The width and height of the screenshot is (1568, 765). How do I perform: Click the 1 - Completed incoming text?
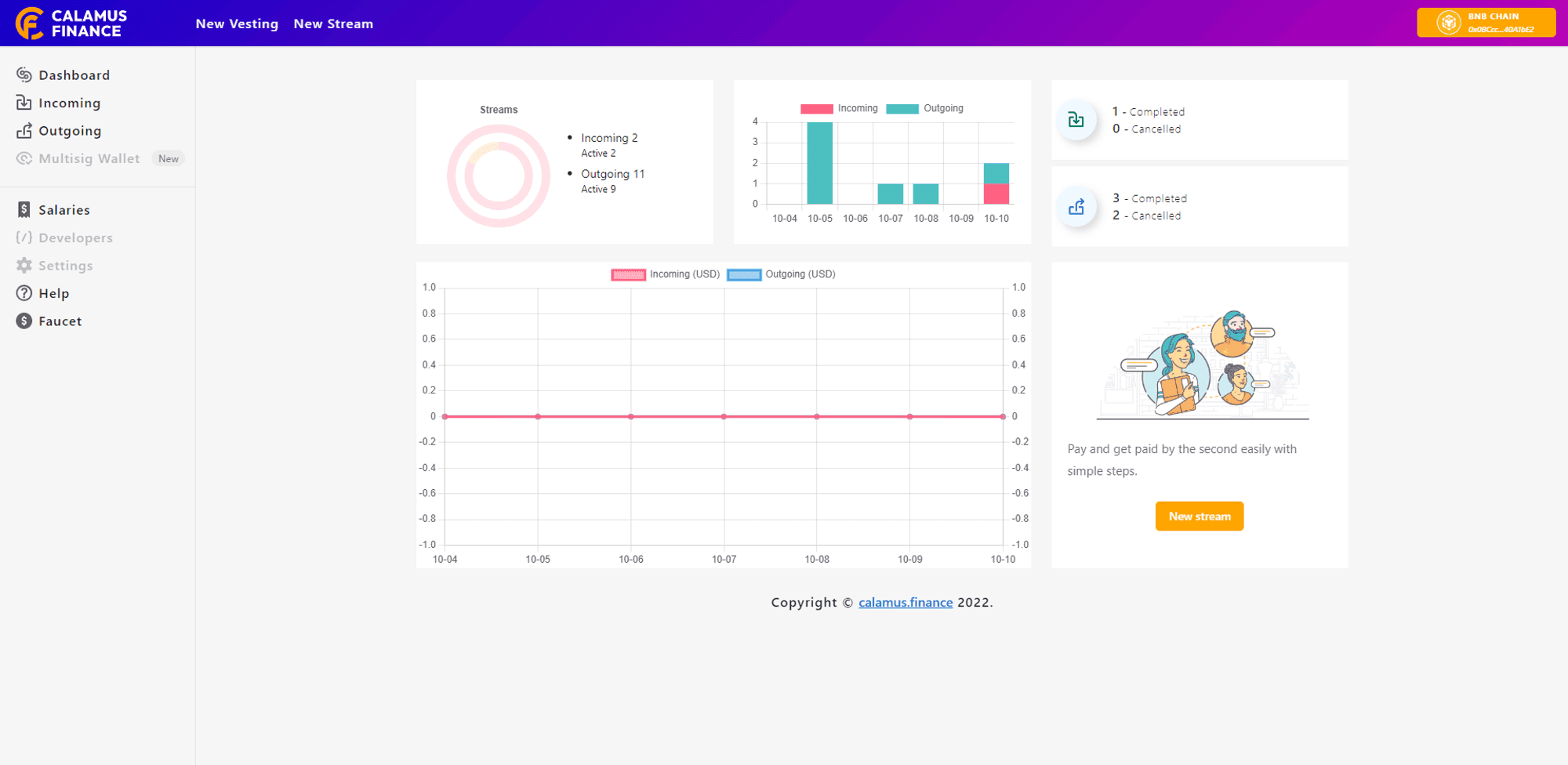point(1149,111)
